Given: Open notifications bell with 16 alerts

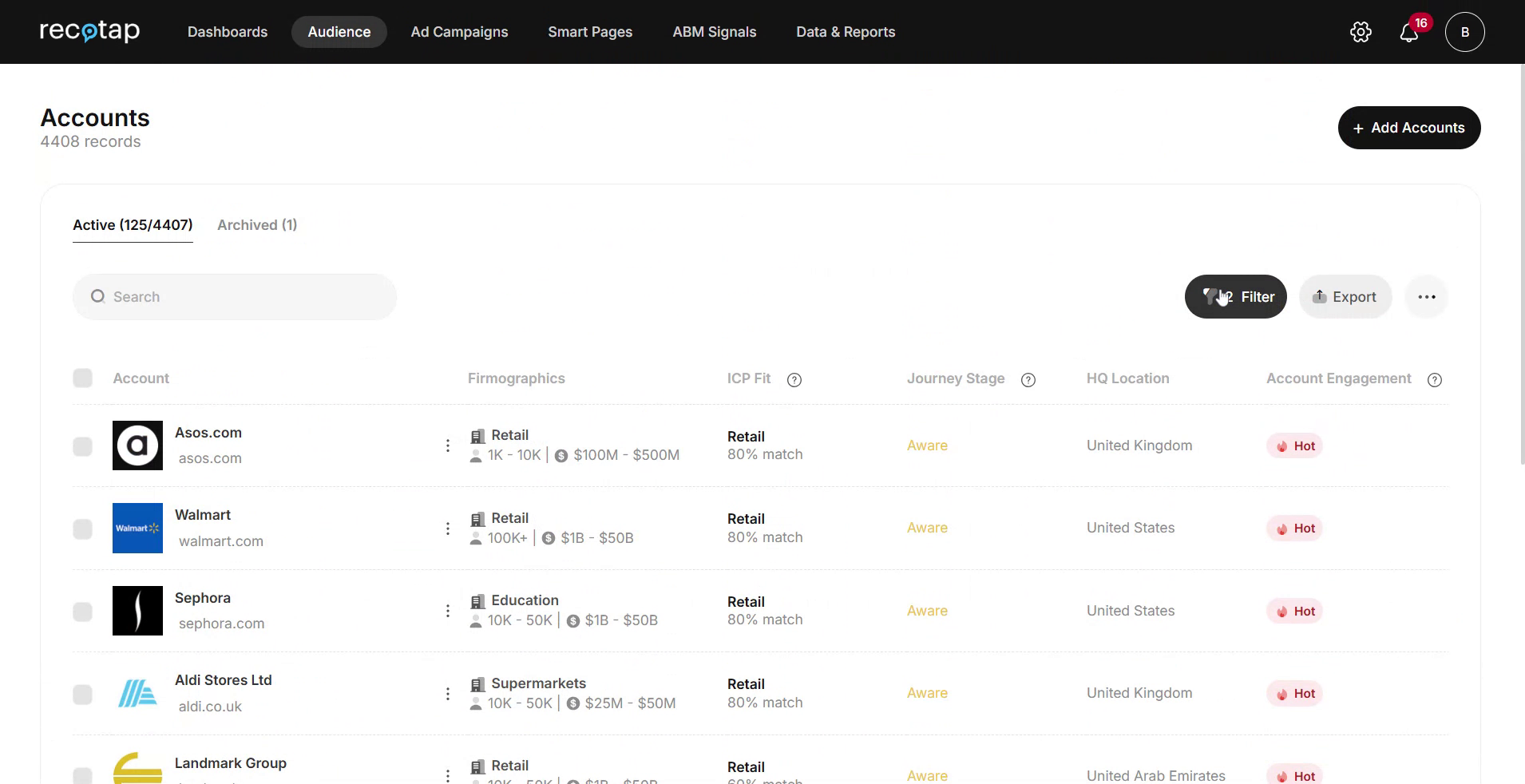Looking at the screenshot, I should coord(1408,32).
